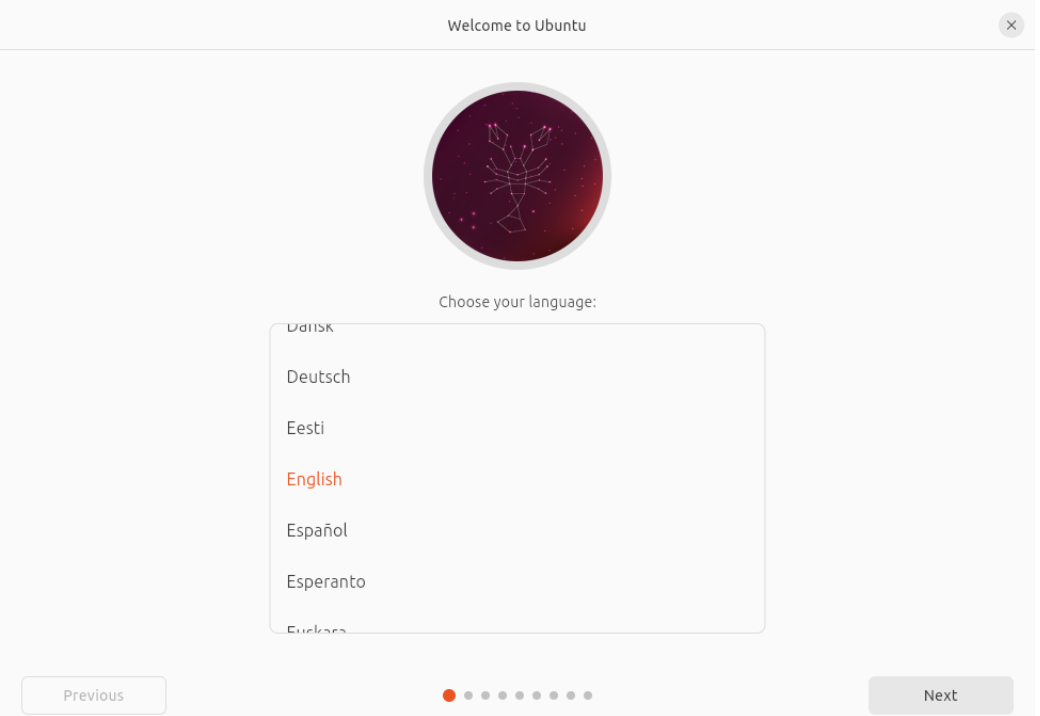
Task: Click the first orange page indicator dot
Action: pos(449,695)
